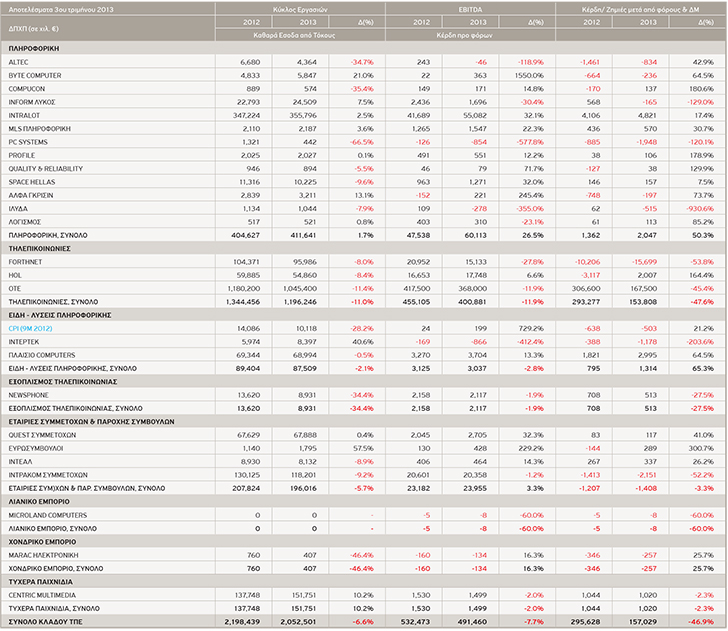Select the ΣΥΝΟΛΟ ΚΛΑΔΟΥ ΤΠΕ grand total label

pos(46,622)
